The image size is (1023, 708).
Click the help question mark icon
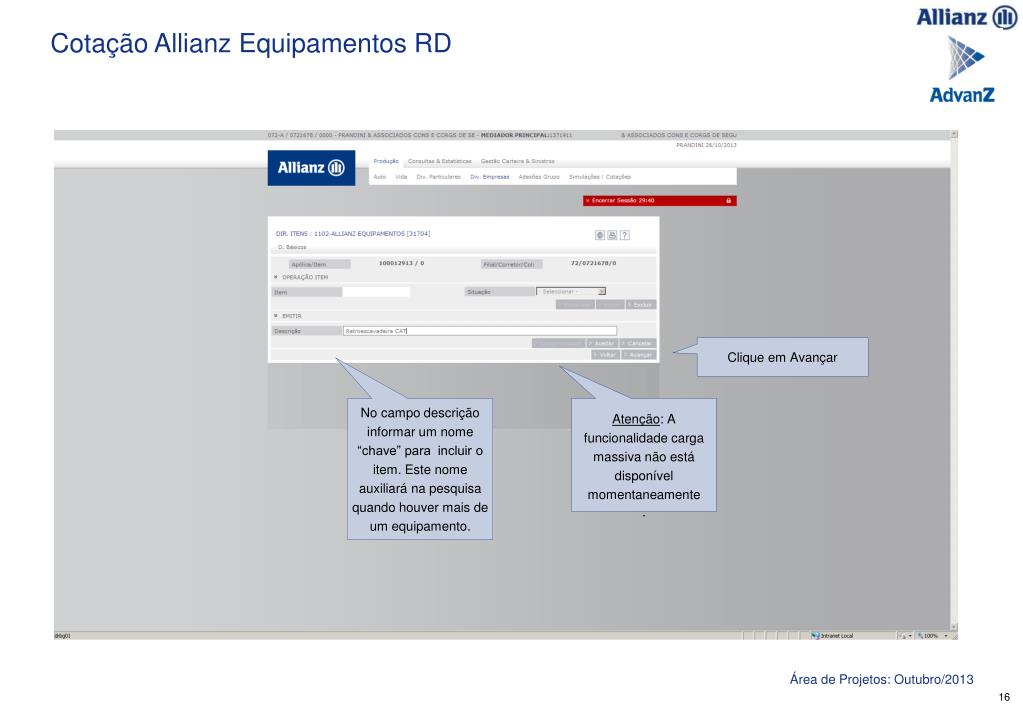[624, 235]
